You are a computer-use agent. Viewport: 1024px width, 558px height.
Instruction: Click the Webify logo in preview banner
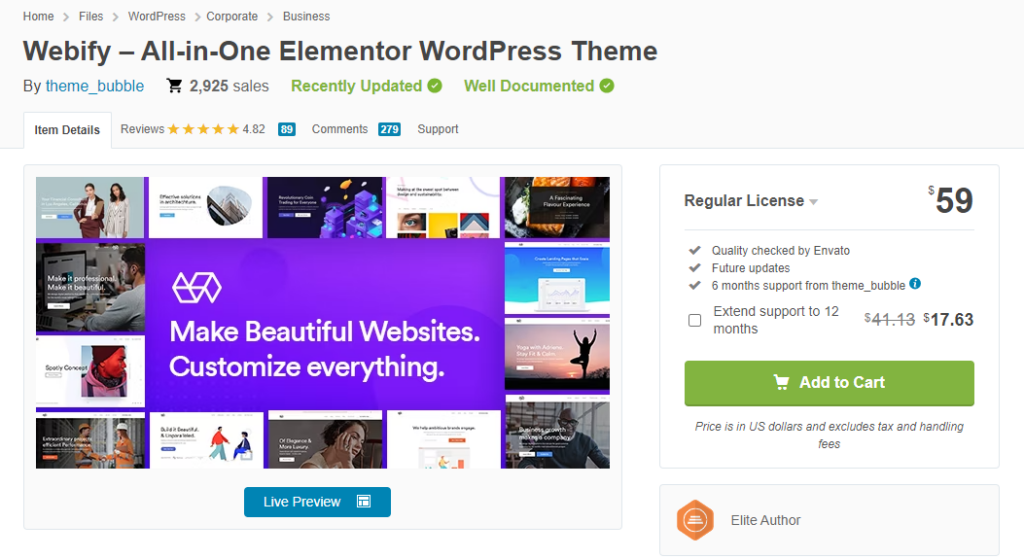[x=197, y=287]
